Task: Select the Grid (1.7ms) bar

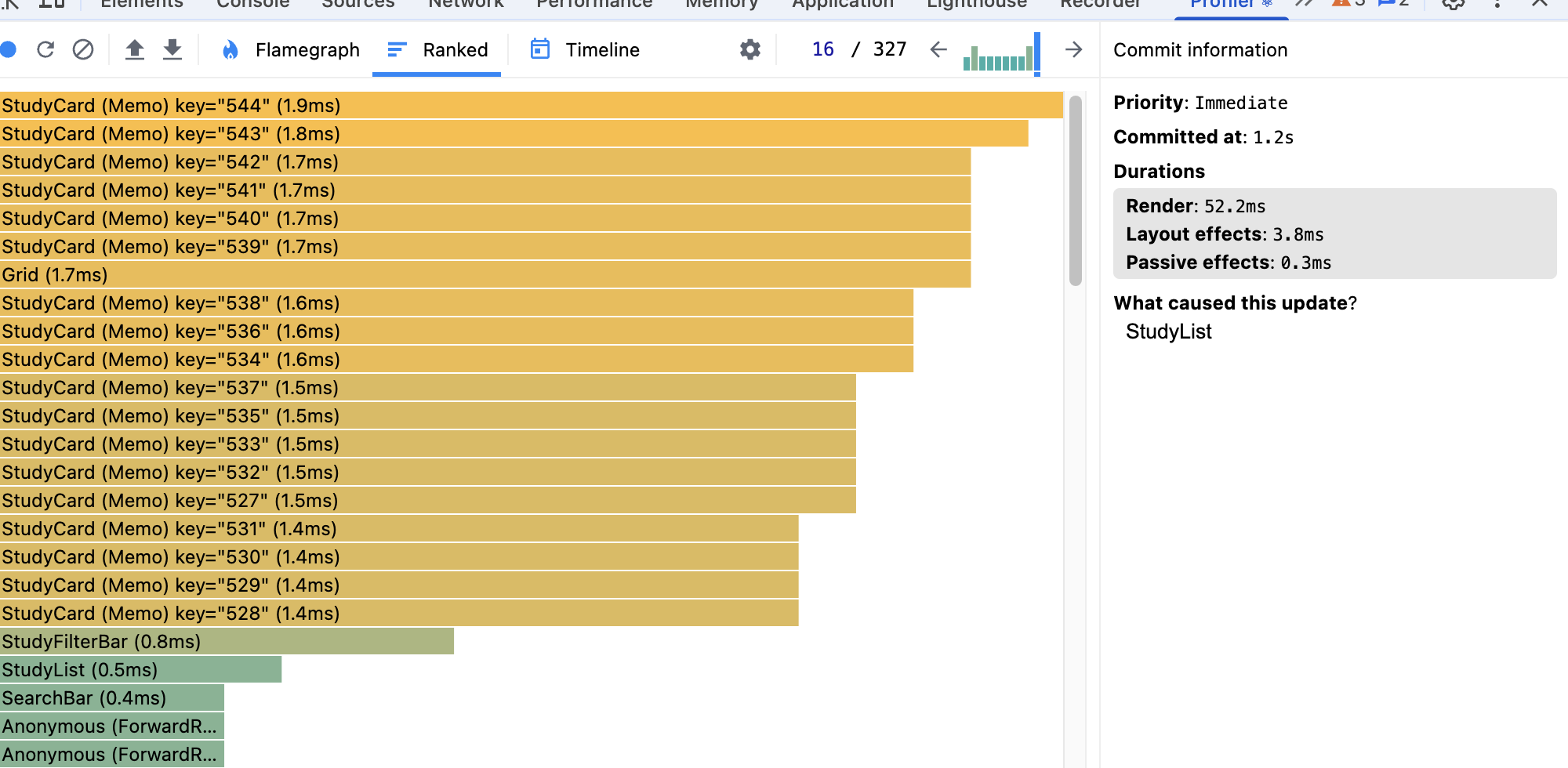Action: pos(485,275)
